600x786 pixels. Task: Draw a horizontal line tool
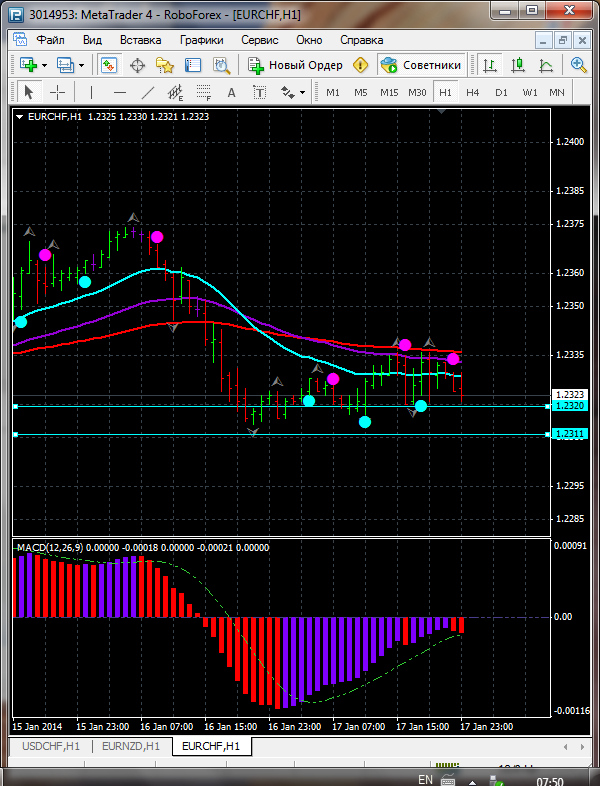click(x=120, y=92)
